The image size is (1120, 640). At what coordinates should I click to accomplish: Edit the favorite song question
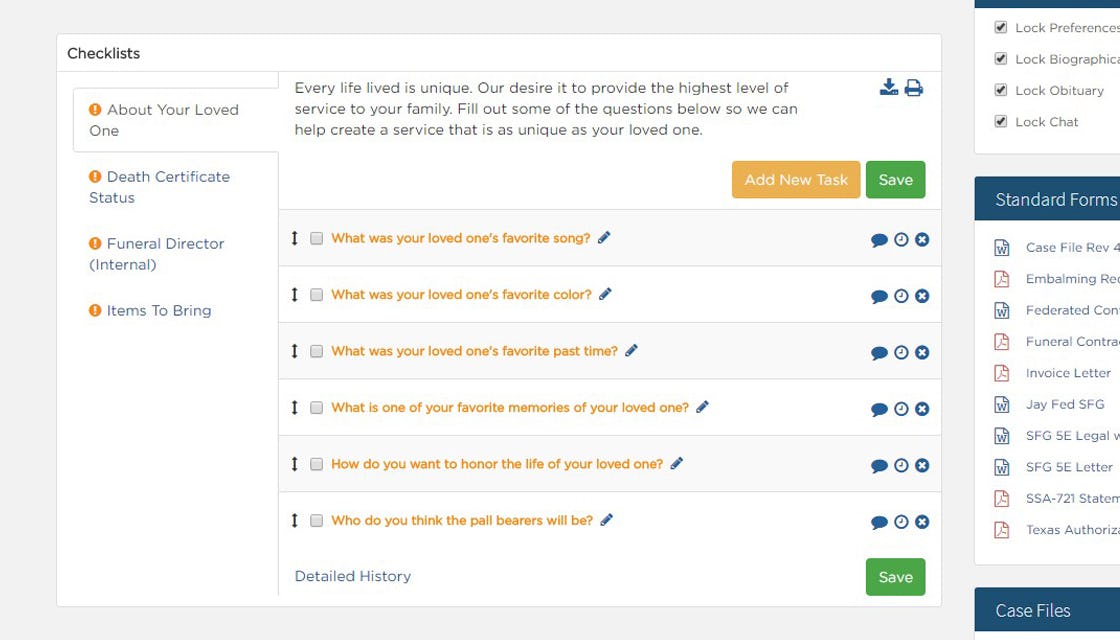click(604, 238)
